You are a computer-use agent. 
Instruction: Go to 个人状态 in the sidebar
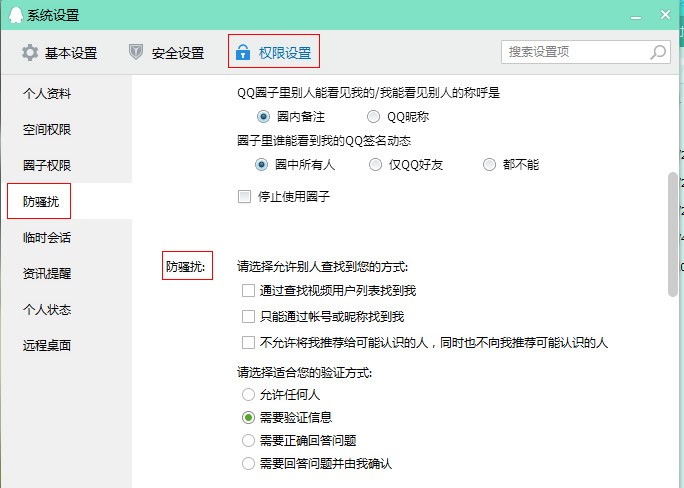pos(47,310)
